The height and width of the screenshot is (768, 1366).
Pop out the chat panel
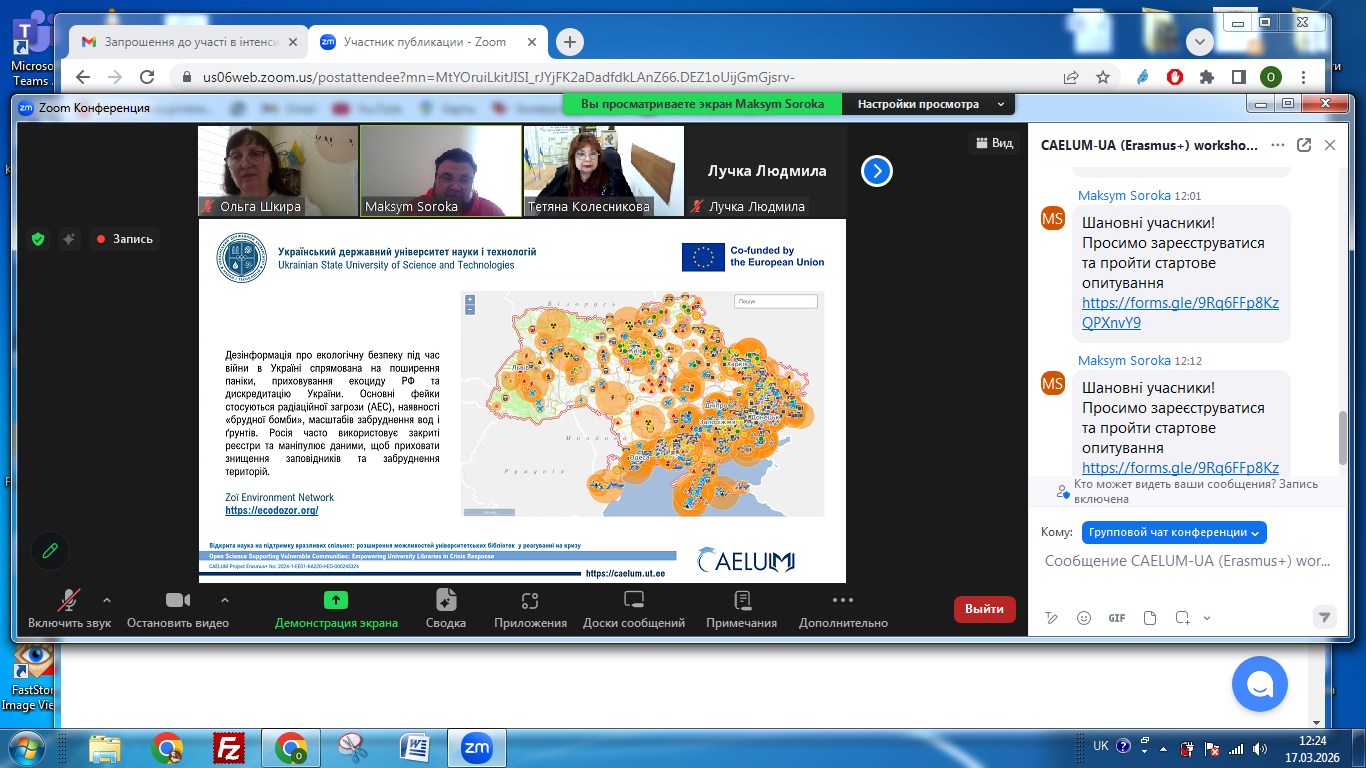[1304, 145]
